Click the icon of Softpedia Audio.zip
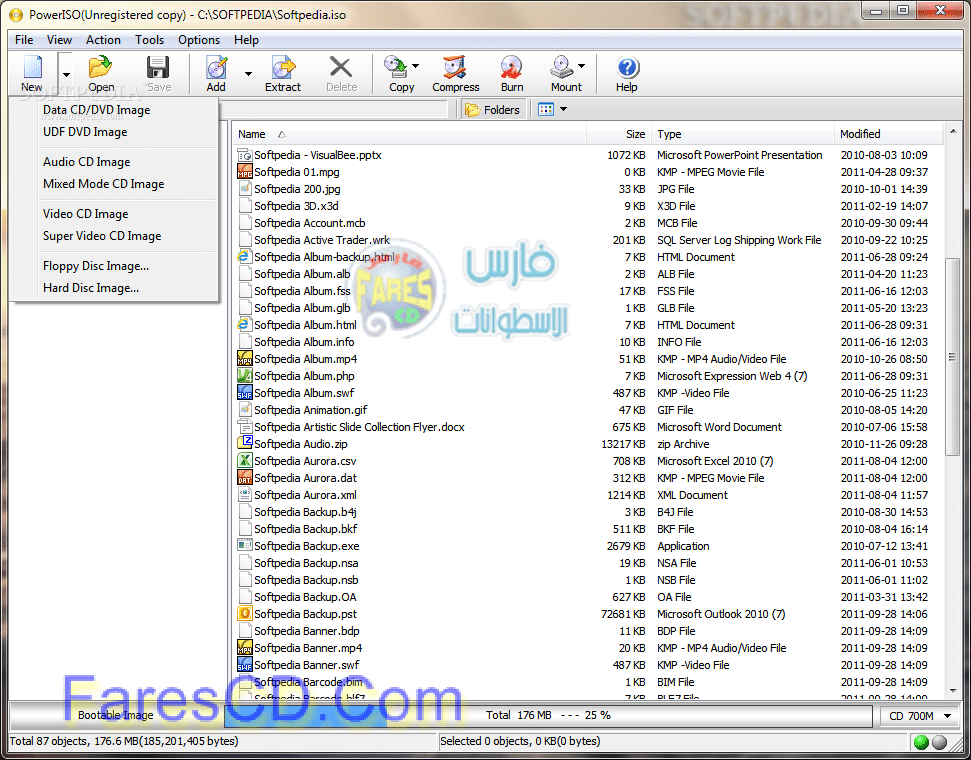The image size is (971, 760). click(245, 443)
